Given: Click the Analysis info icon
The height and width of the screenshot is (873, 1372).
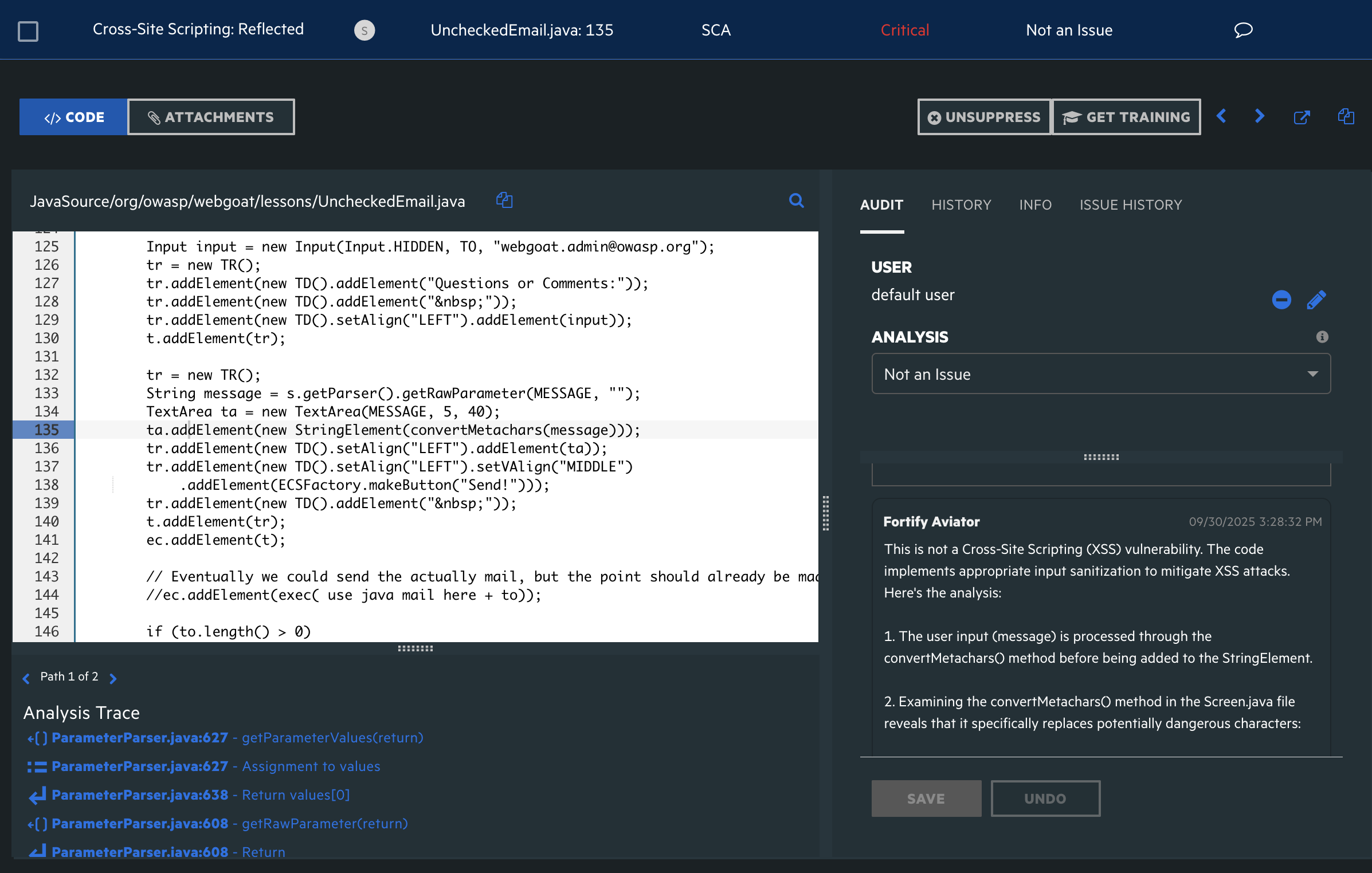Looking at the screenshot, I should (1322, 337).
